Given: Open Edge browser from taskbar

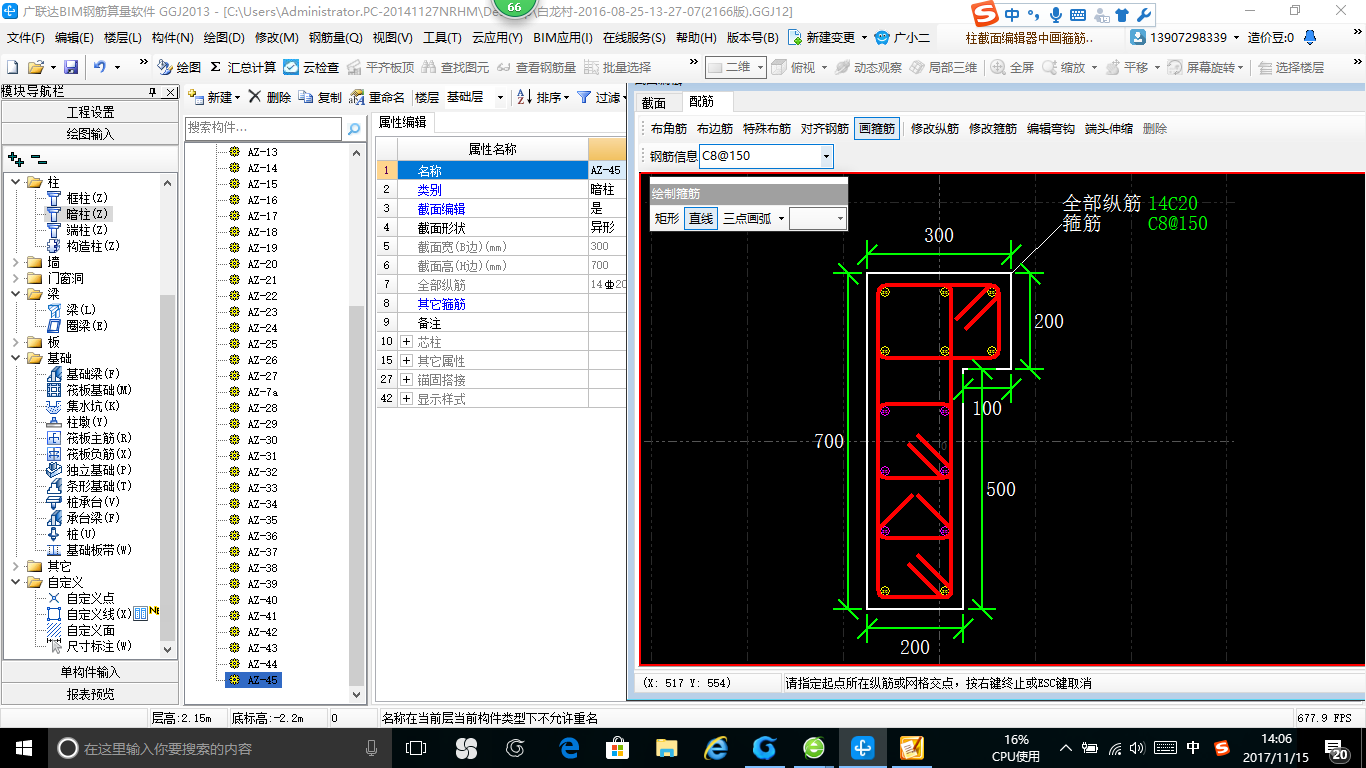Looking at the screenshot, I should pyautogui.click(x=570, y=747).
